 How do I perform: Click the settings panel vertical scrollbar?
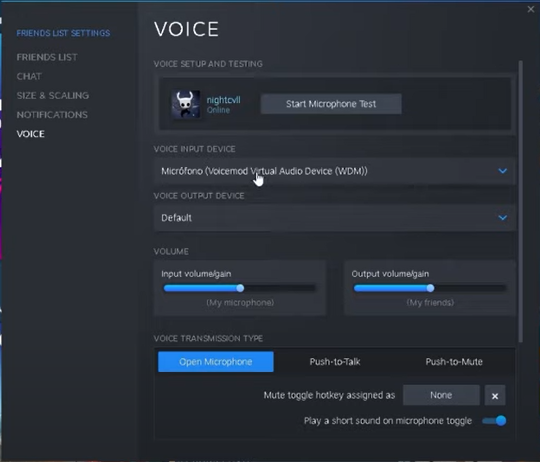(x=521, y=201)
